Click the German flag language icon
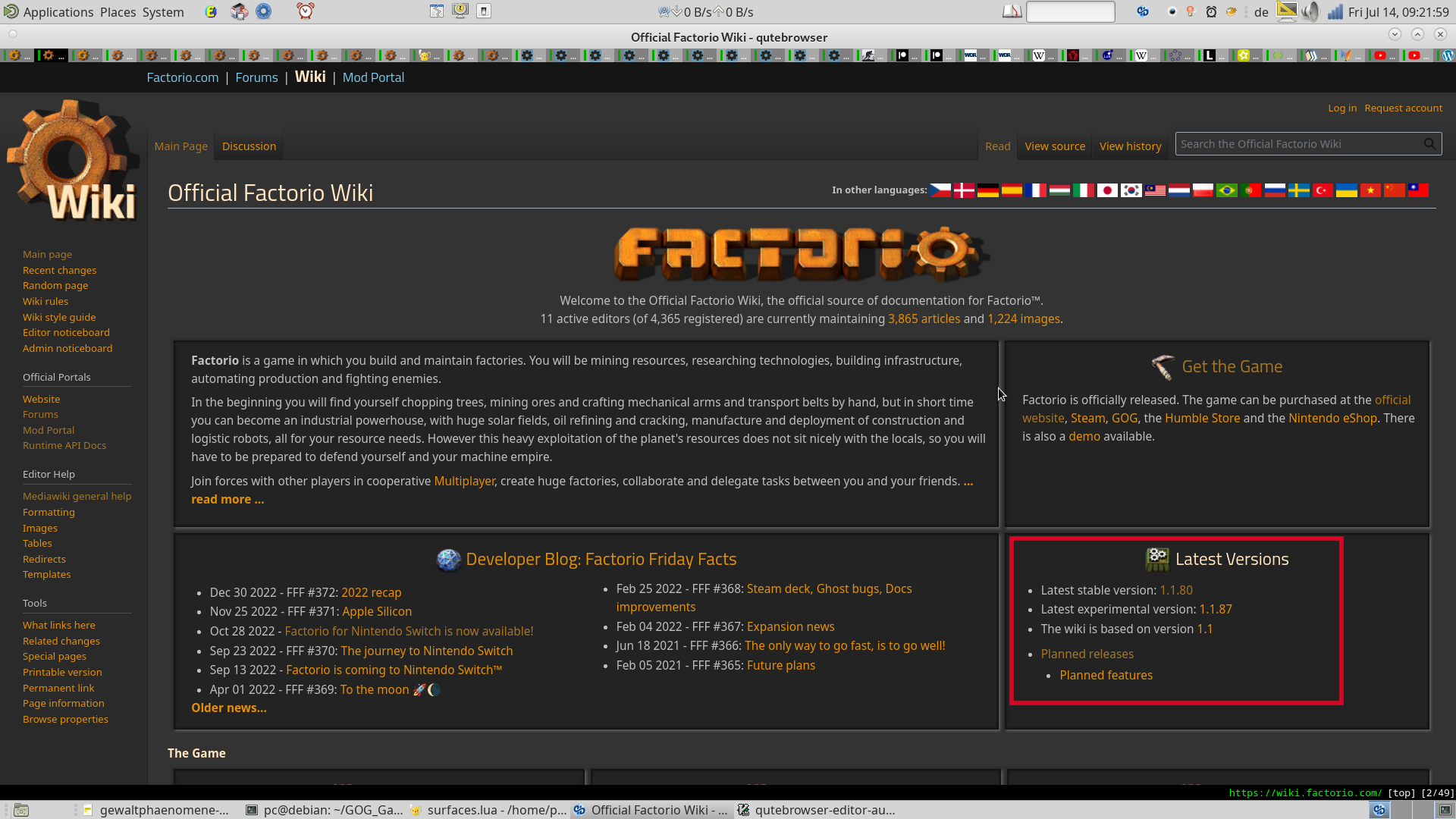The width and height of the screenshot is (1456, 819). [987, 190]
